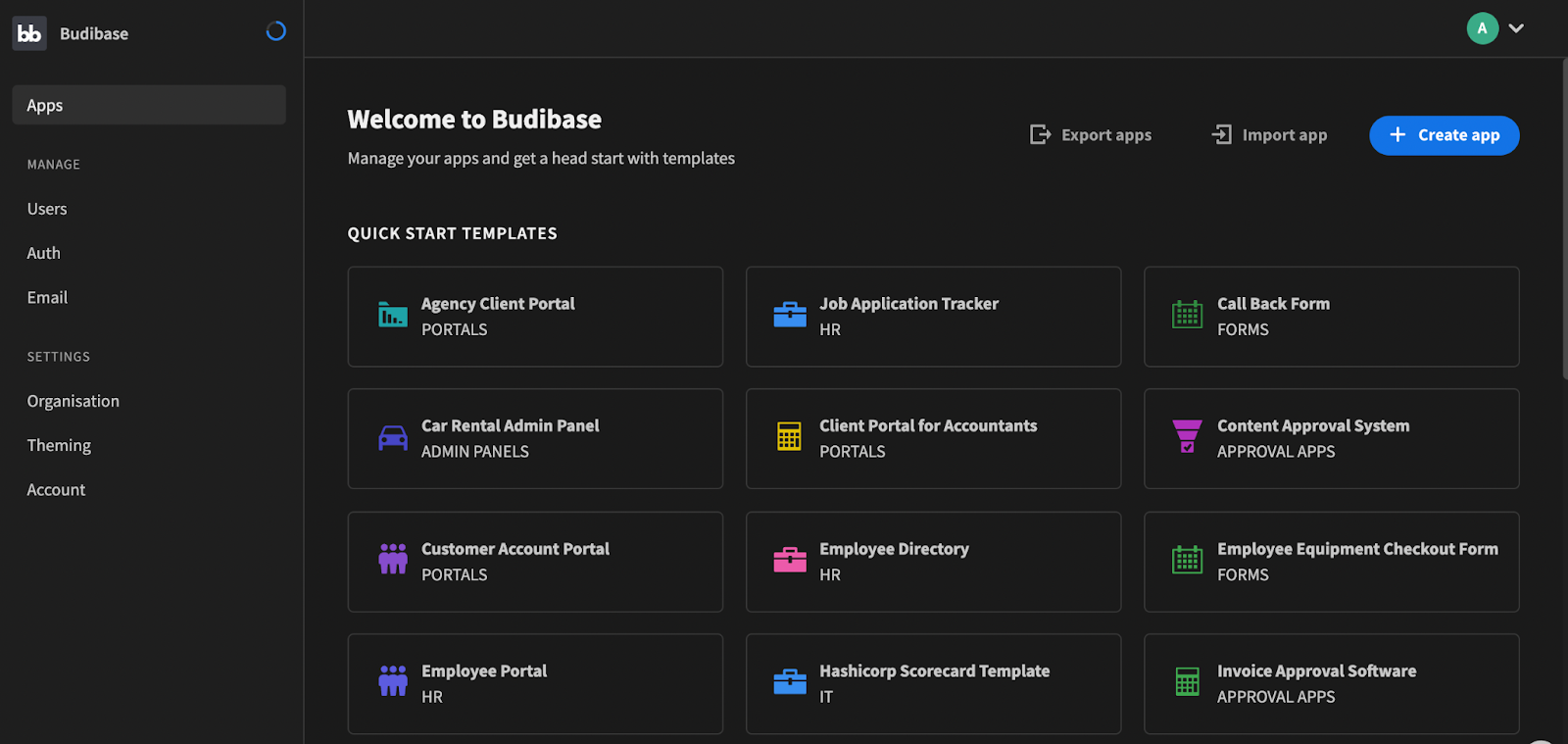1568x744 pixels.
Task: Open the Apps section in sidebar
Action: pos(149,105)
